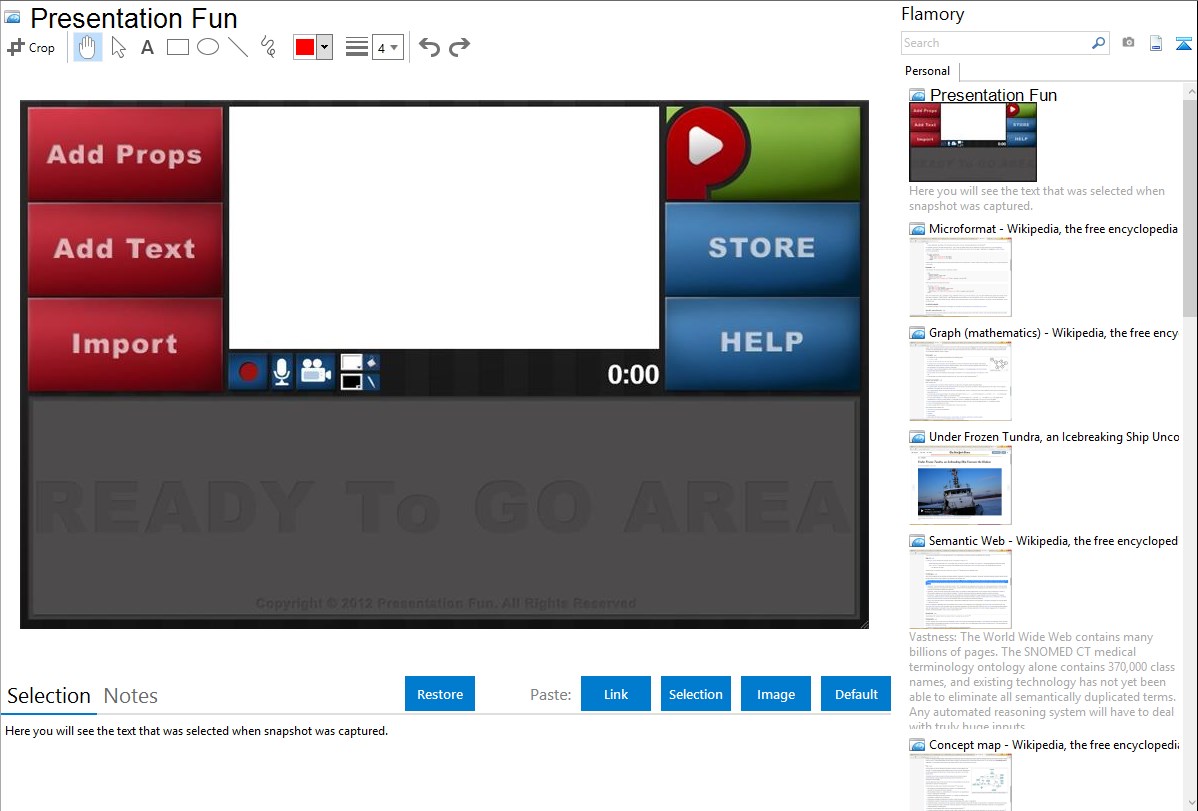Click the line thickness icon
1198x811 pixels.
[357, 47]
